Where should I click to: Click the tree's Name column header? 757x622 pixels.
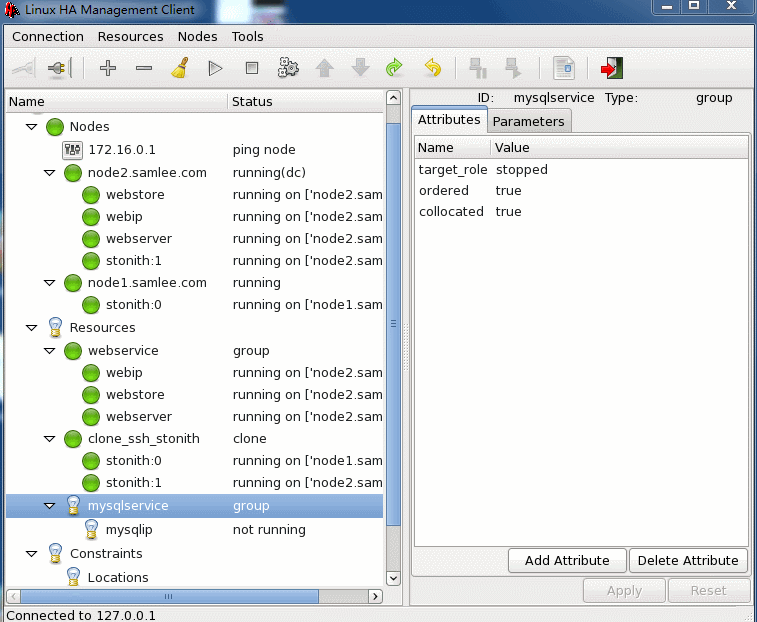coord(117,102)
